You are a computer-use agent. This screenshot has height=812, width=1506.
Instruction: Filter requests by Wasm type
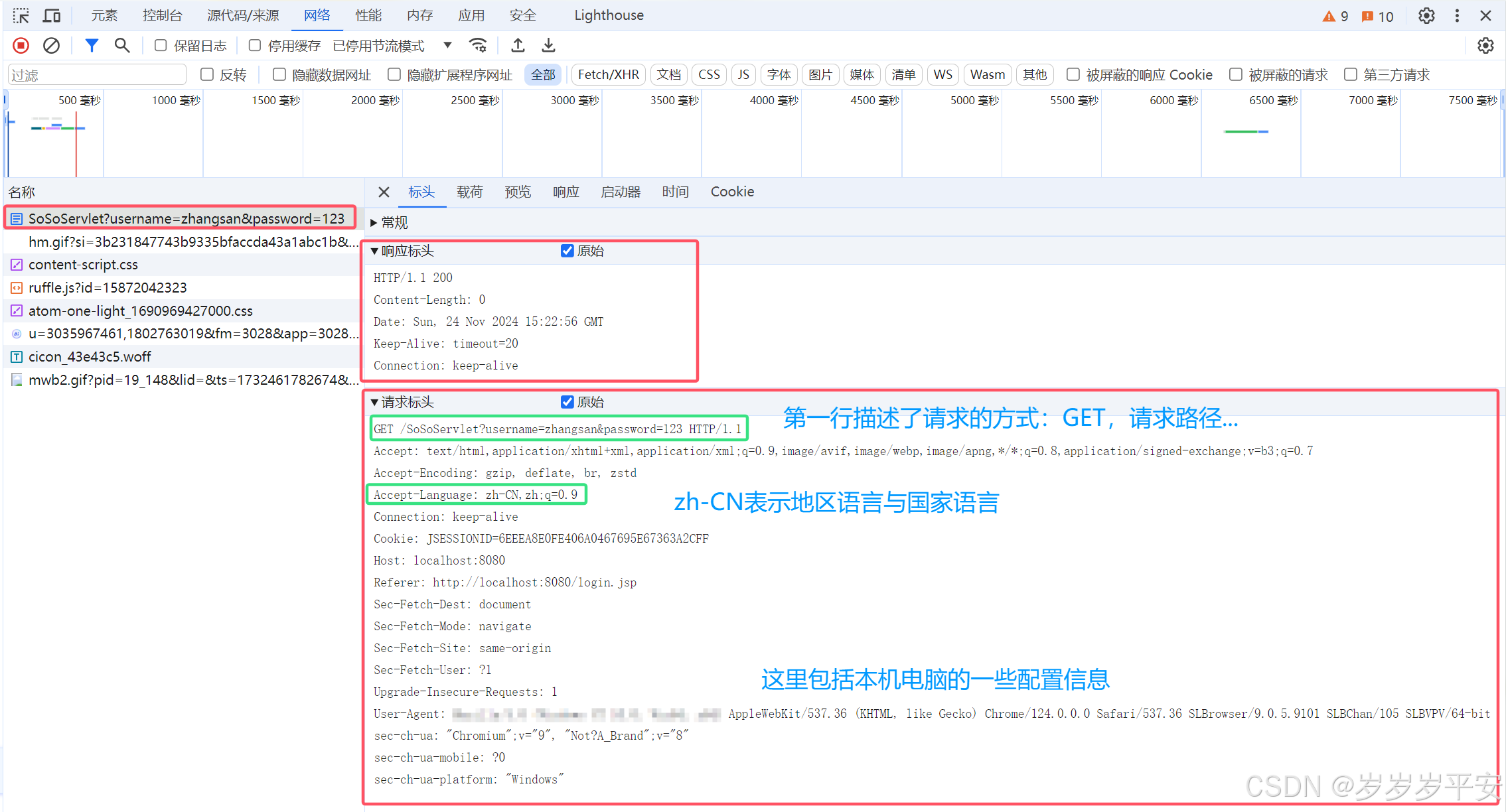click(x=988, y=74)
